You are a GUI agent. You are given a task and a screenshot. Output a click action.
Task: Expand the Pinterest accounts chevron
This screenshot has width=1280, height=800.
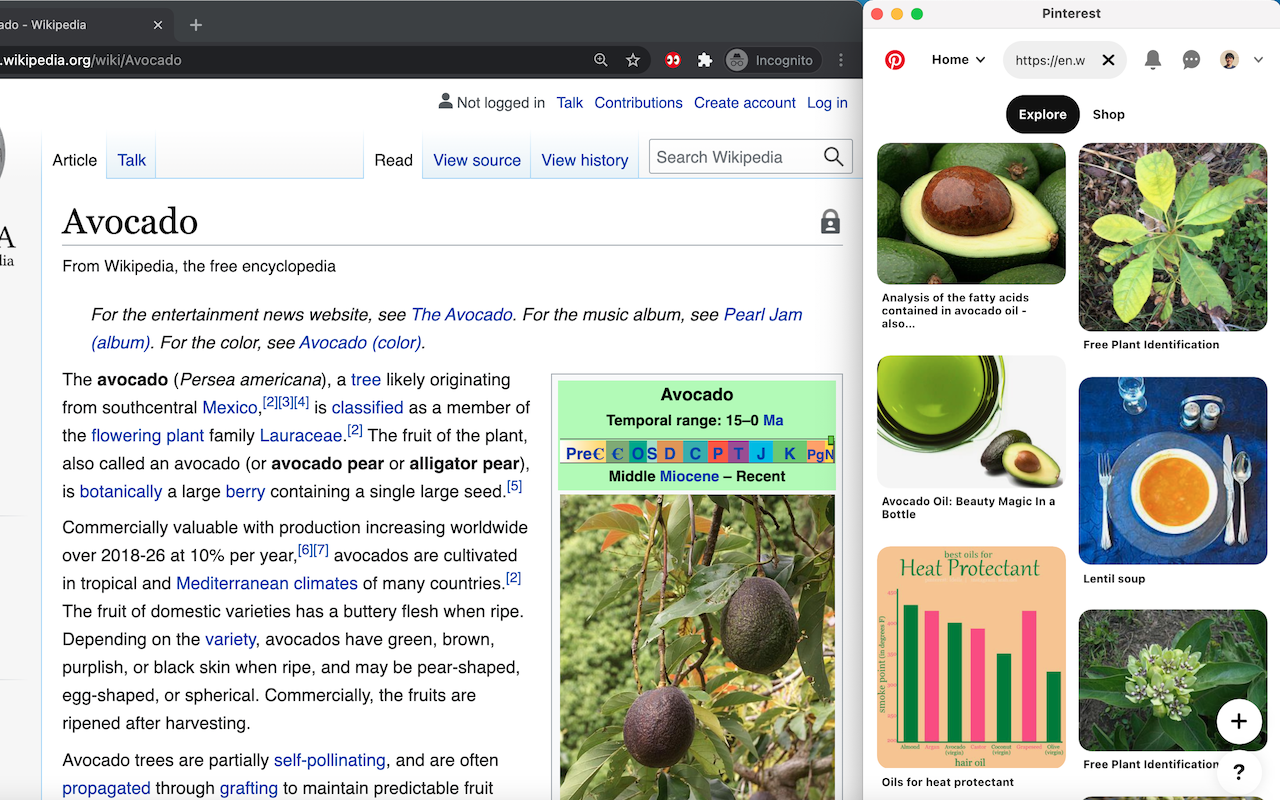coord(1259,60)
